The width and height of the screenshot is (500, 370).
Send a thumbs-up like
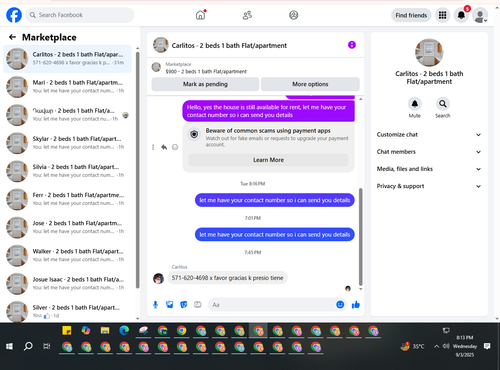click(356, 304)
